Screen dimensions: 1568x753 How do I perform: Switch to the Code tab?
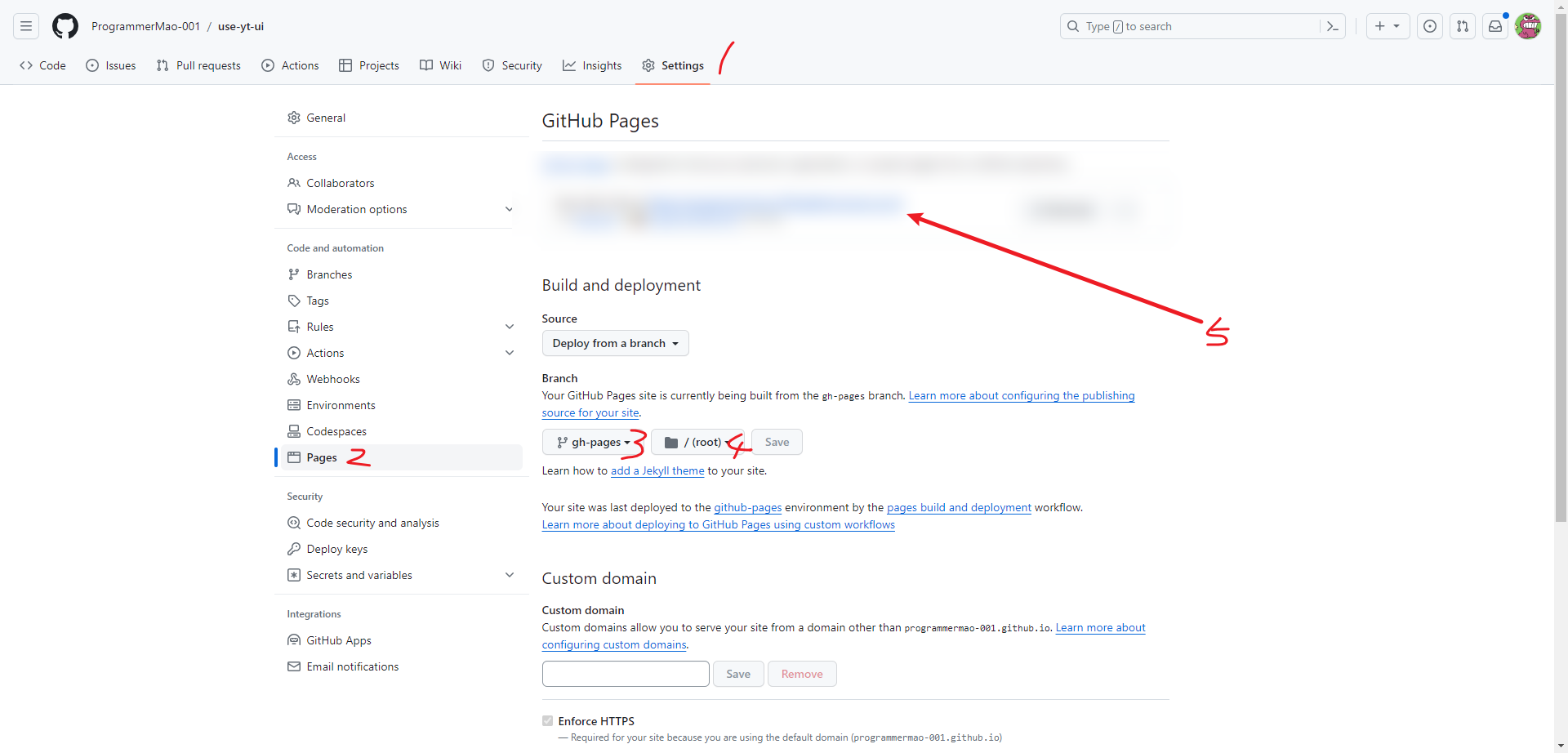click(42, 65)
